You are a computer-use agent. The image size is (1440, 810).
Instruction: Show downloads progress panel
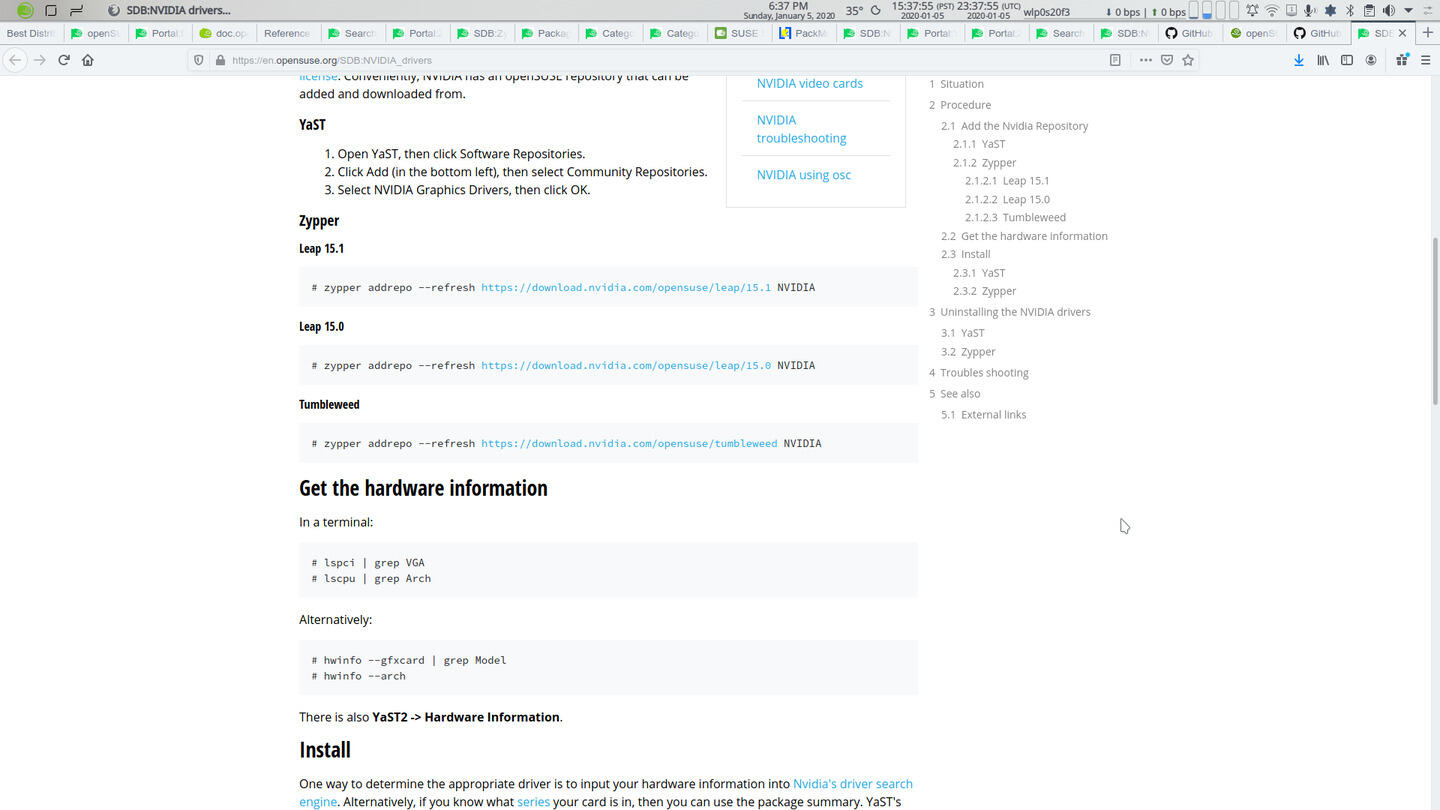[x=1298, y=60]
